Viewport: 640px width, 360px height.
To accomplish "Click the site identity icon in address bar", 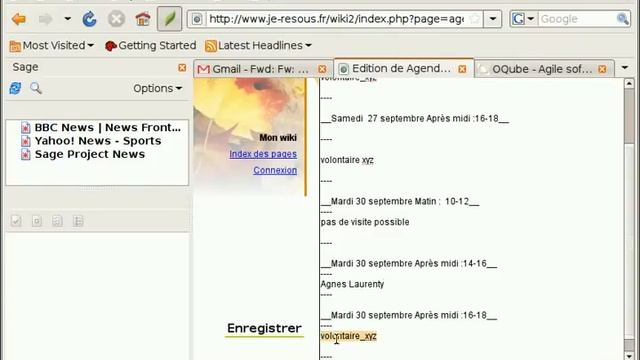I will (x=197, y=19).
